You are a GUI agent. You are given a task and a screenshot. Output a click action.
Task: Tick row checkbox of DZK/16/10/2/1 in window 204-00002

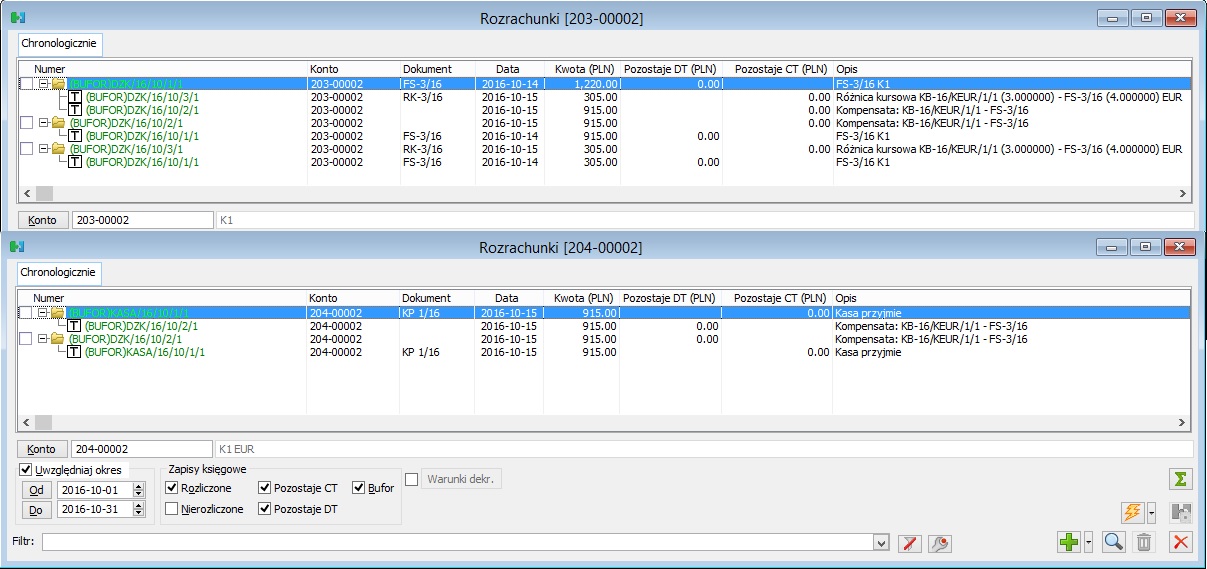26,339
